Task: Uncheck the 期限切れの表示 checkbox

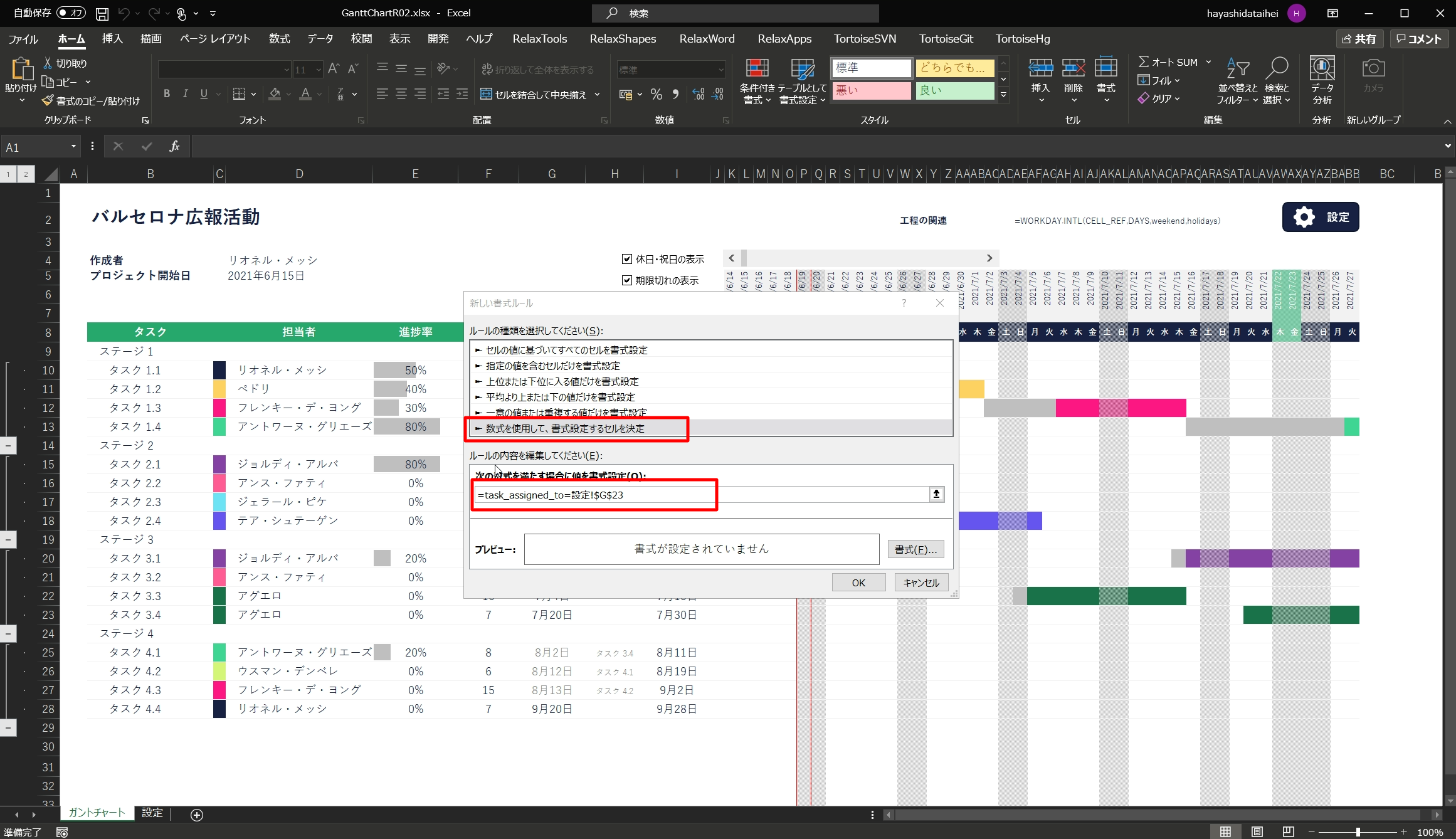Action: (x=626, y=280)
